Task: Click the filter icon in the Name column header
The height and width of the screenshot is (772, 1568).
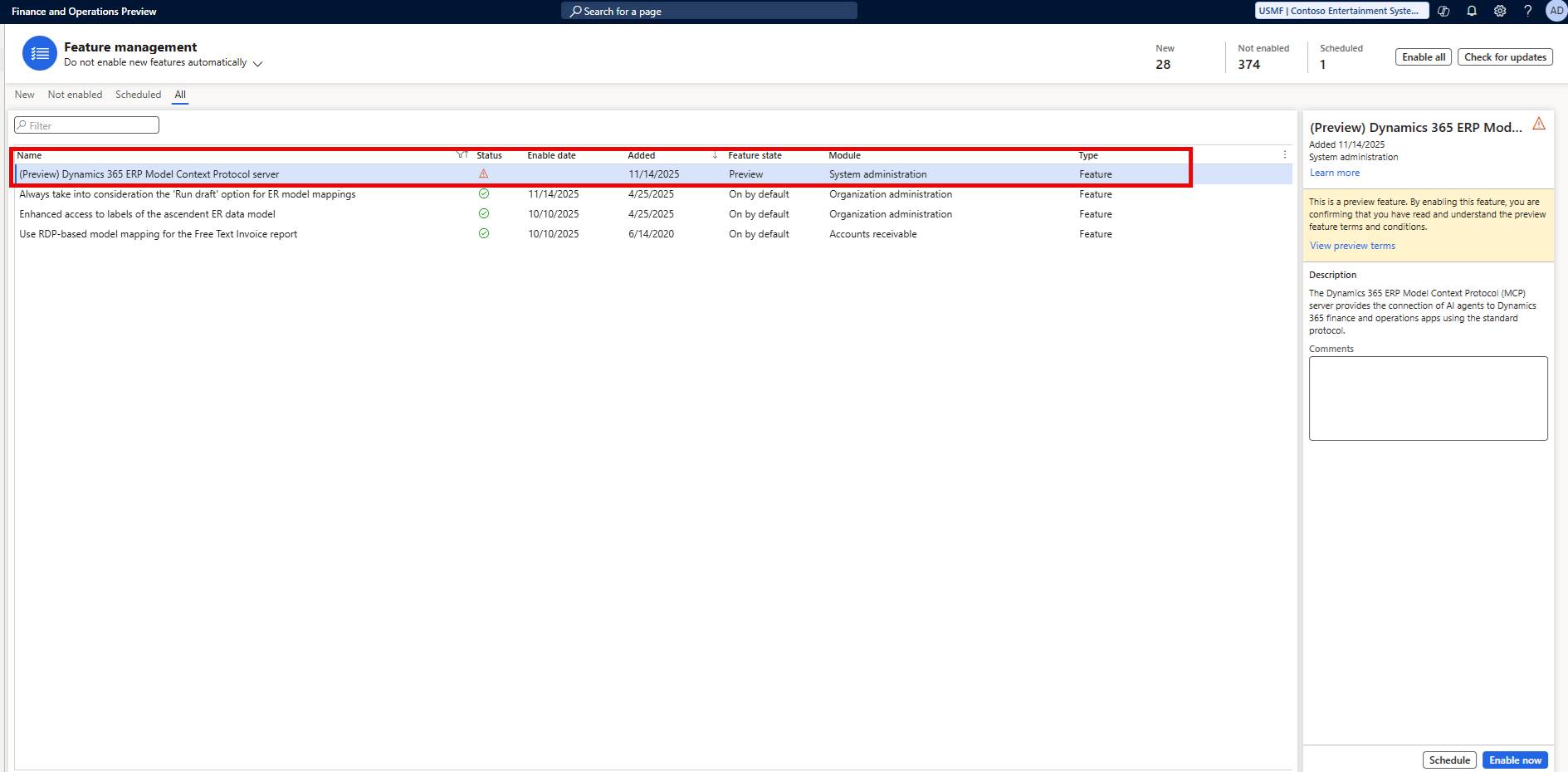Action: [462, 155]
